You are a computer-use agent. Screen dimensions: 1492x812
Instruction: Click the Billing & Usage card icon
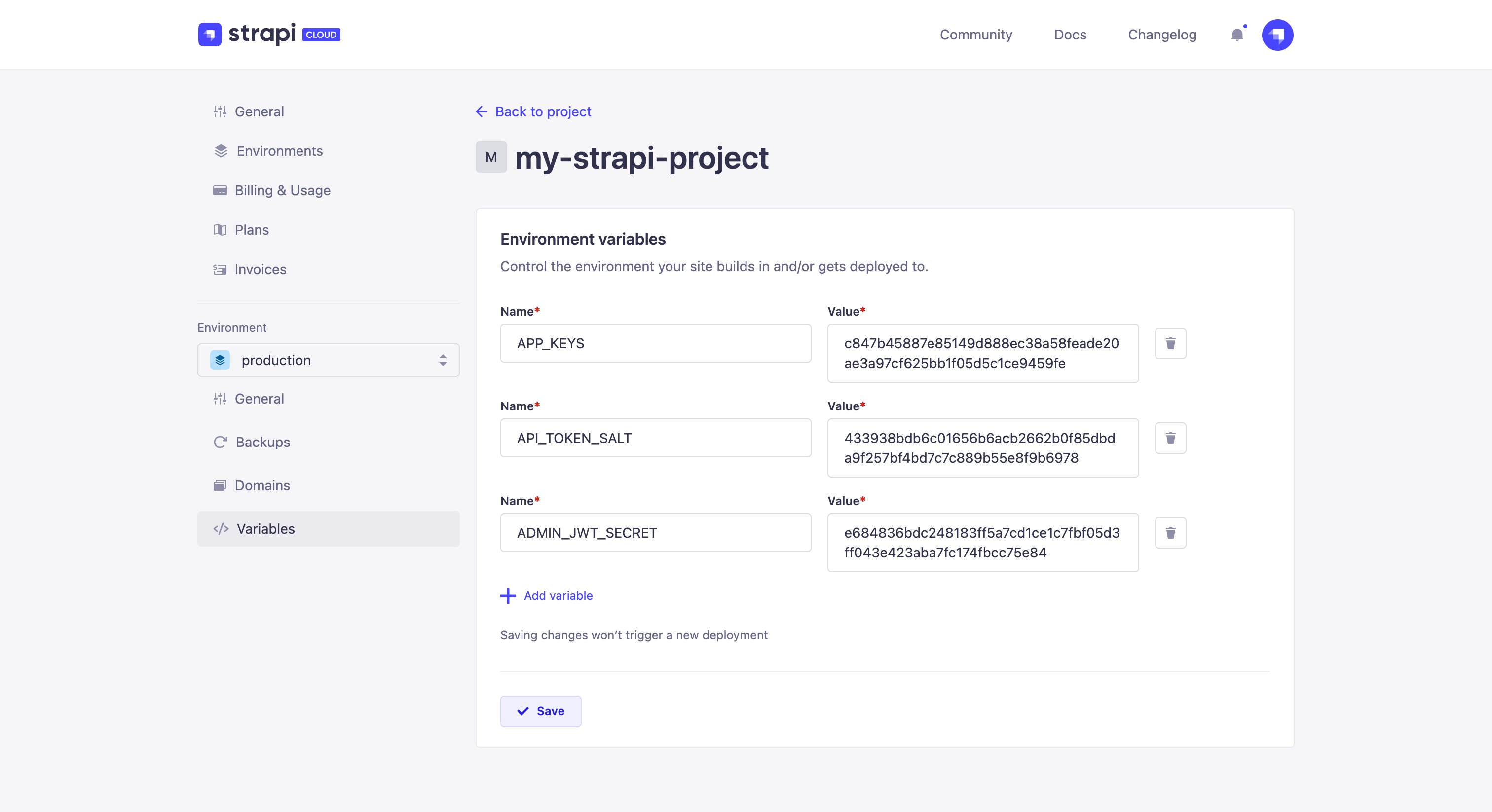220,190
